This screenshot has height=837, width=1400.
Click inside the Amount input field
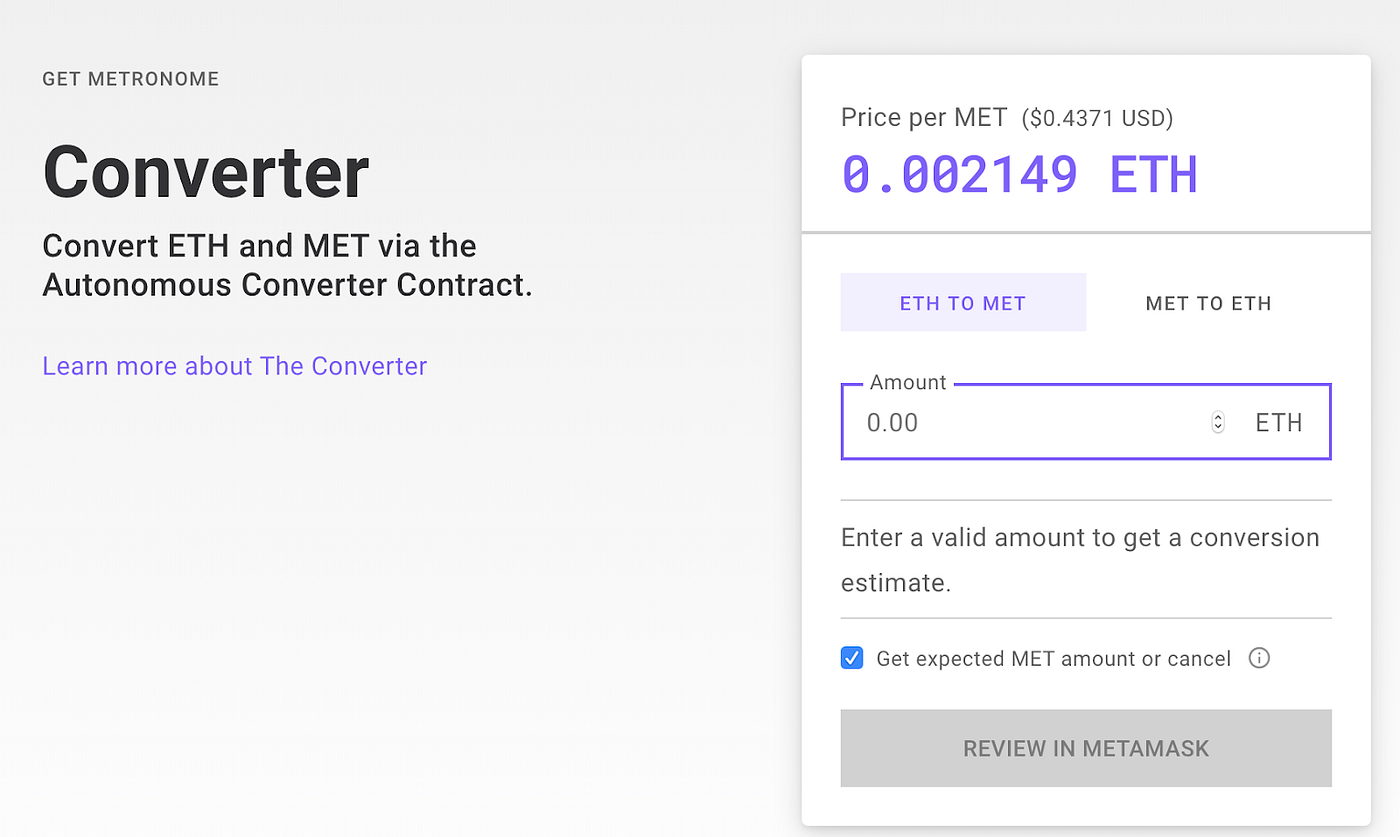click(x=1020, y=422)
